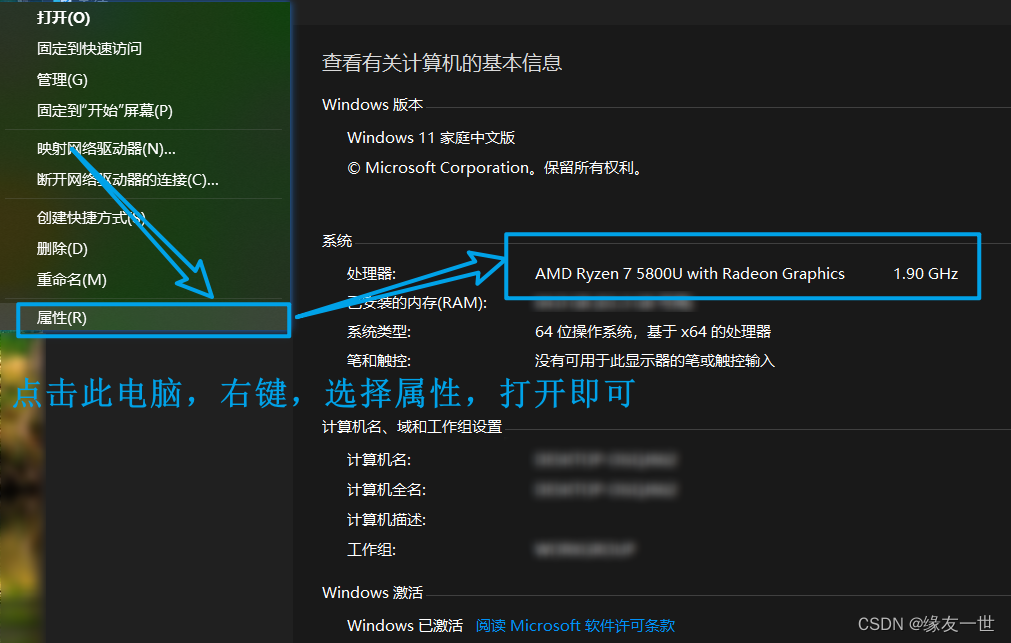Select 删除(D) in context menu

pyautogui.click(x=62, y=248)
